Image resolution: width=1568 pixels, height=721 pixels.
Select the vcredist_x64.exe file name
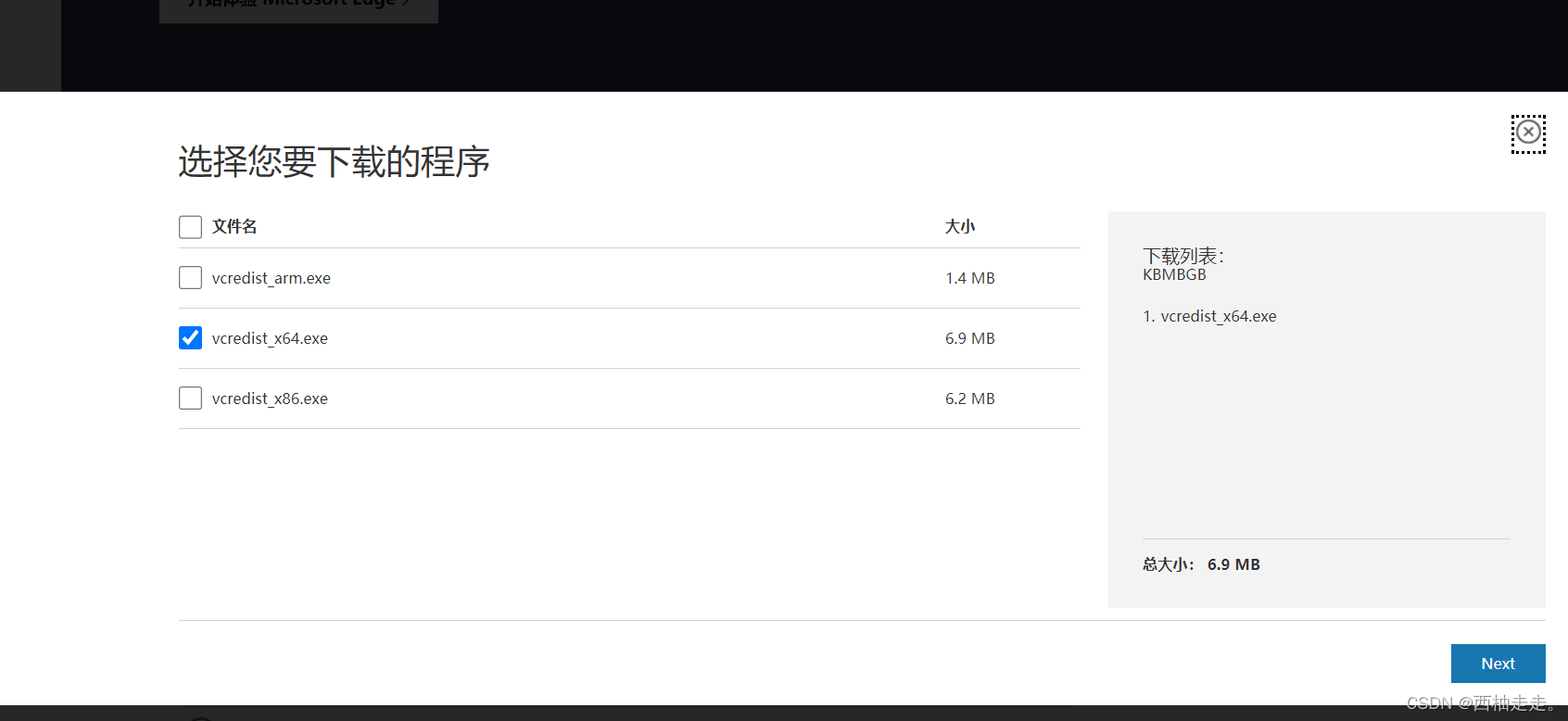point(270,337)
